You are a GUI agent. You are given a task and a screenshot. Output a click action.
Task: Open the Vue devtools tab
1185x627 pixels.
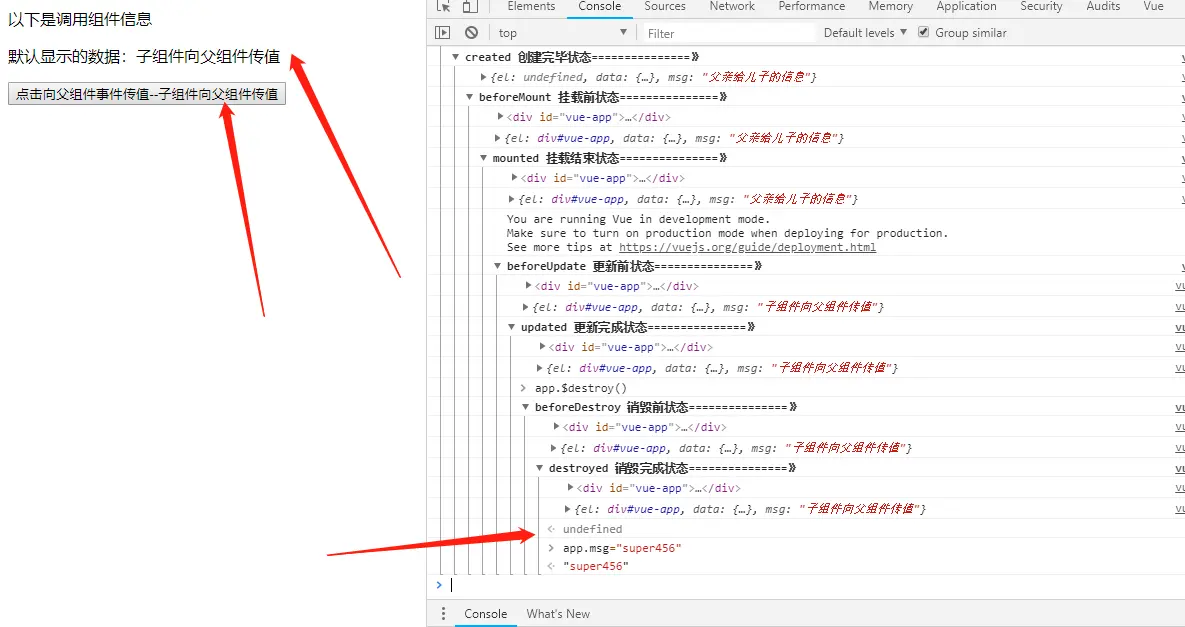pos(1153,6)
